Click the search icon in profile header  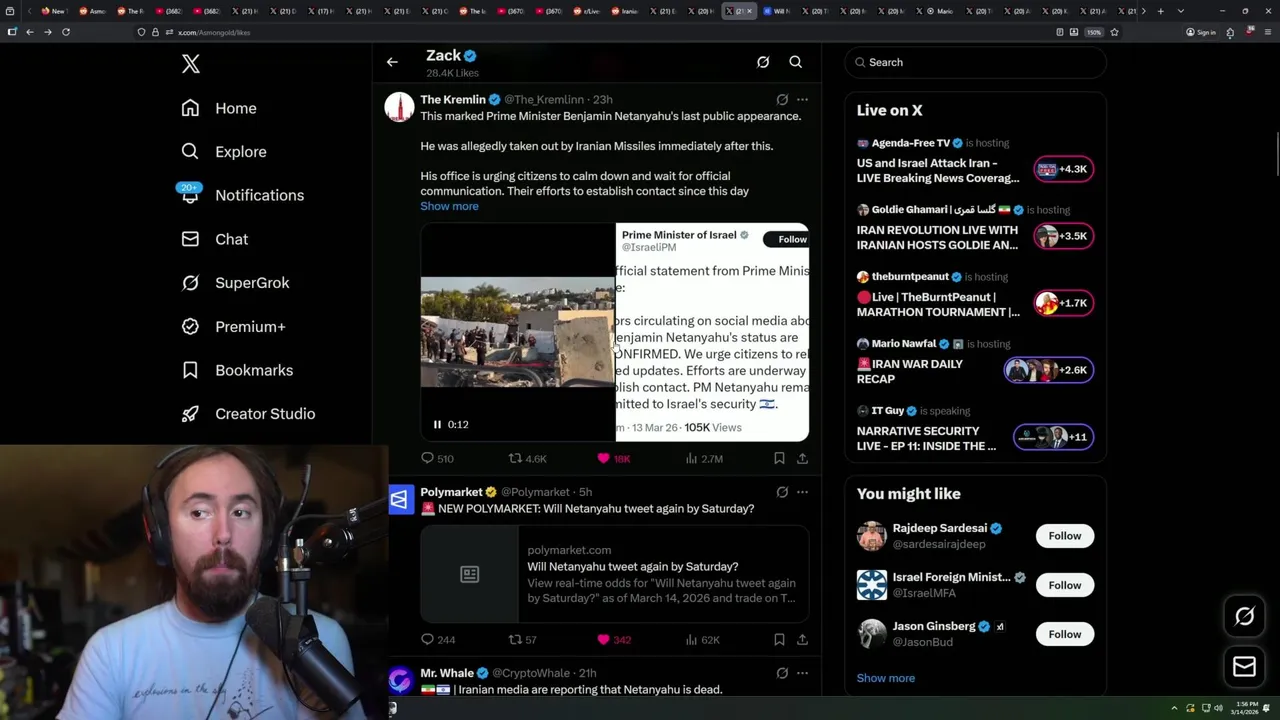(x=796, y=62)
